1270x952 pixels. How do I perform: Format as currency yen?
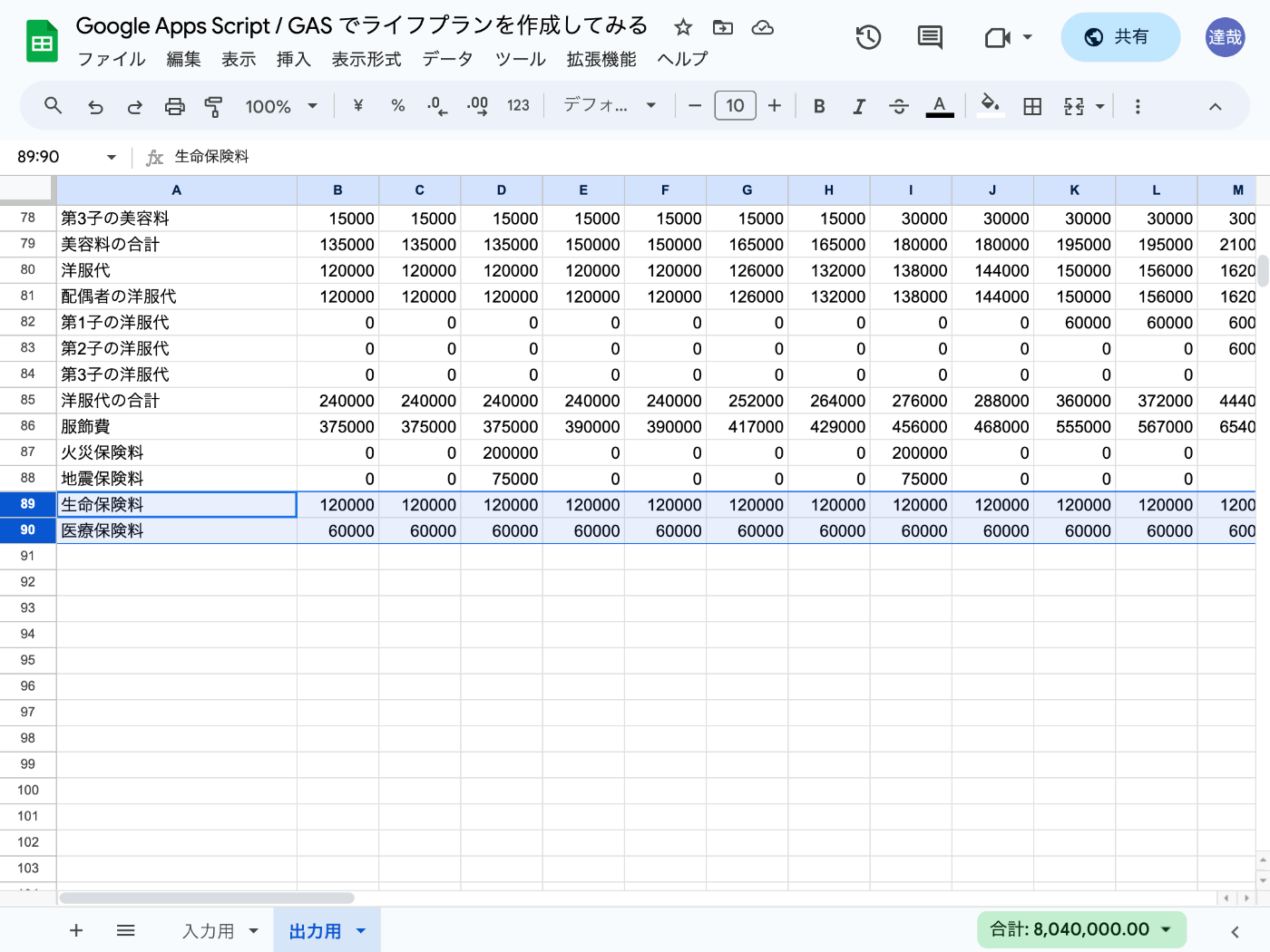coord(358,106)
